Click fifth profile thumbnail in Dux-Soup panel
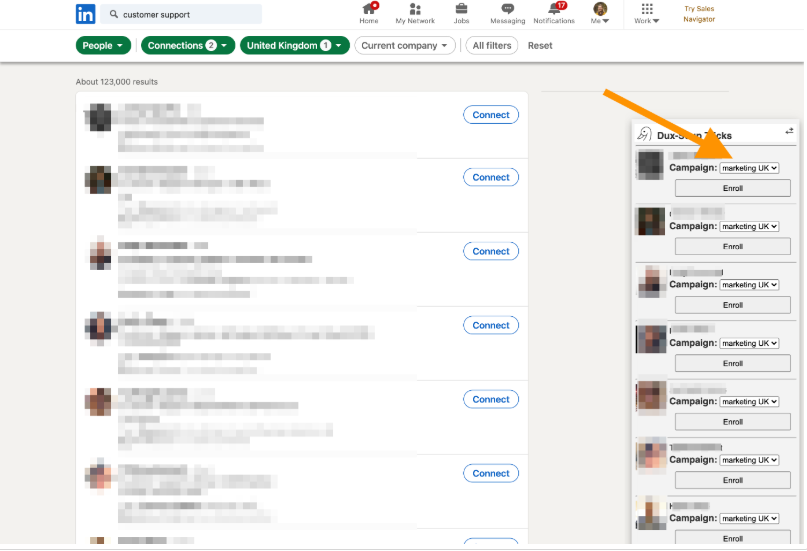 coord(651,397)
